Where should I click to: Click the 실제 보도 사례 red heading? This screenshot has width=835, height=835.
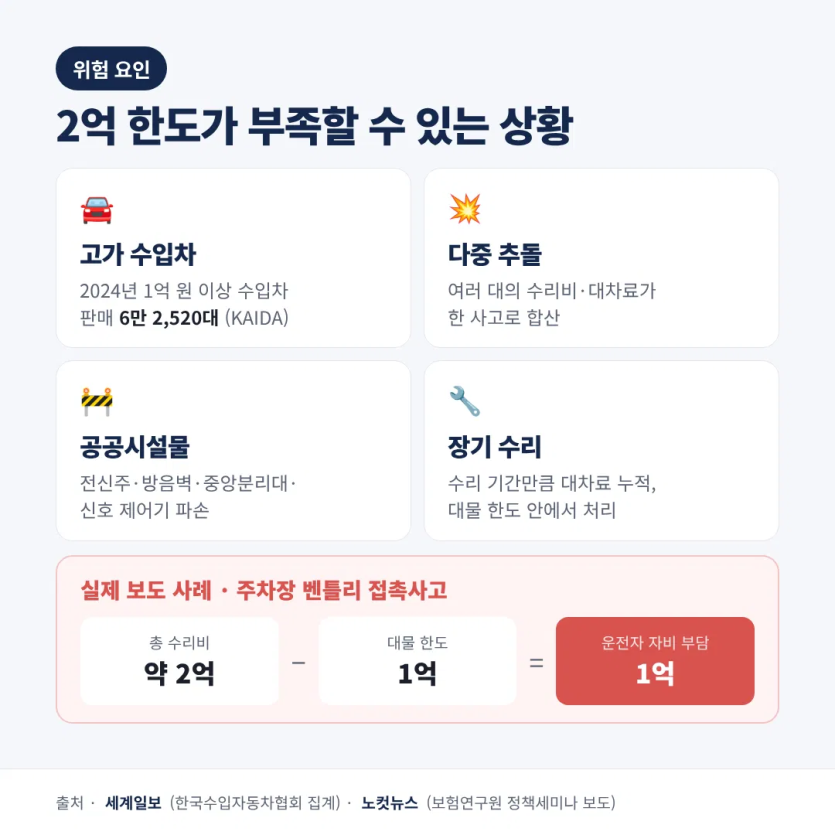(x=264, y=590)
